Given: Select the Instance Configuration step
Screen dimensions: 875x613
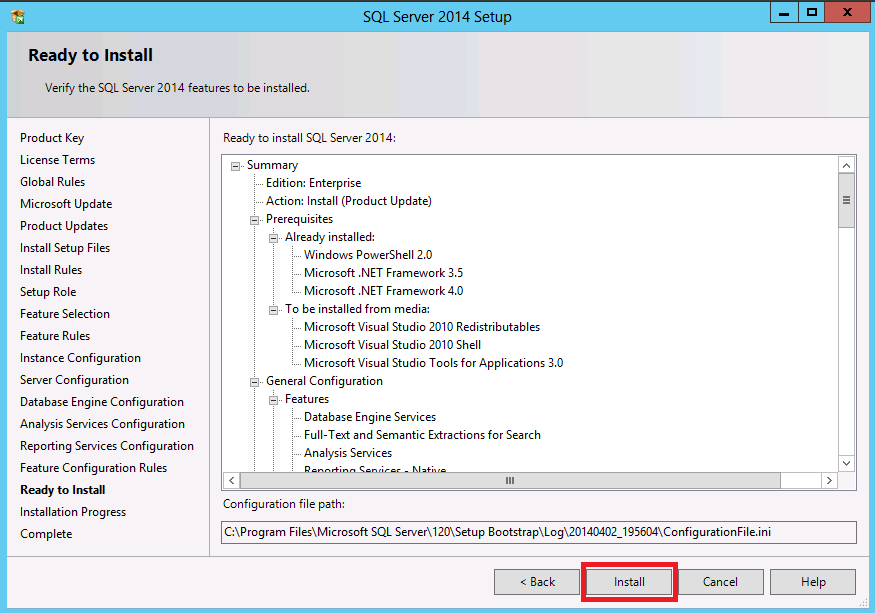Looking at the screenshot, I should pos(80,358).
